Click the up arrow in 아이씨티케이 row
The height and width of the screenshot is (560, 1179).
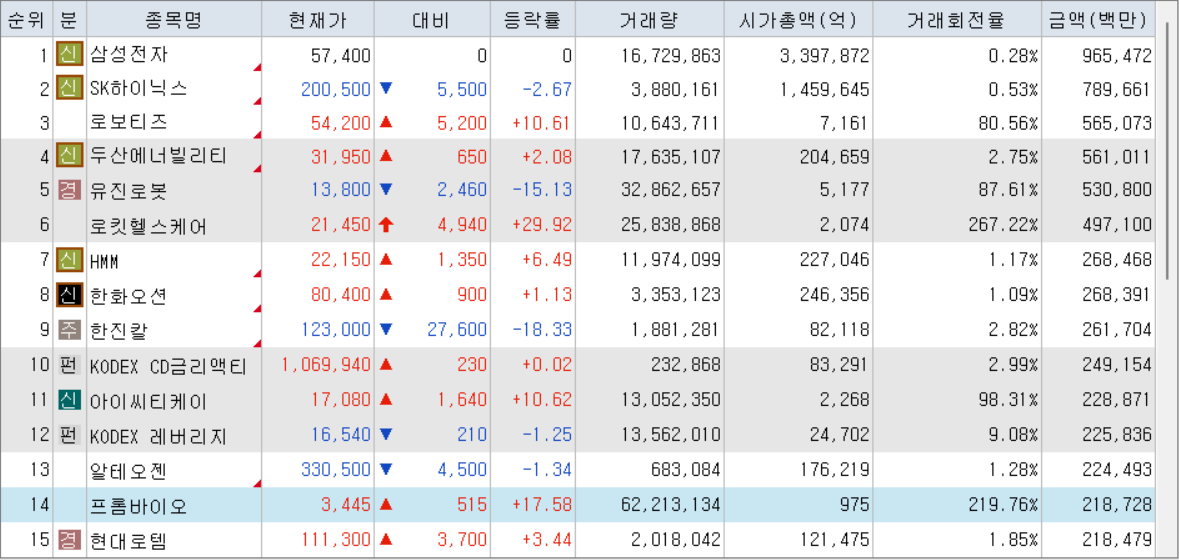point(386,399)
